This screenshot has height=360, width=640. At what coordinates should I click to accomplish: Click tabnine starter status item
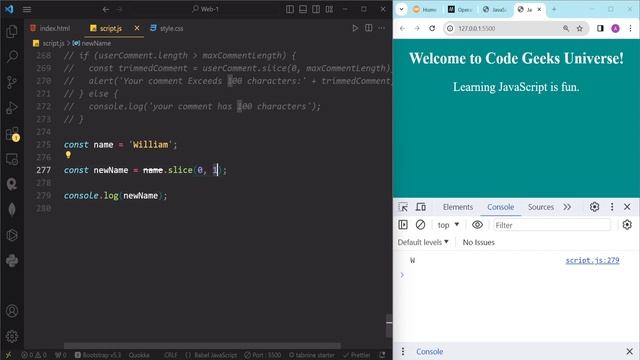click(312, 355)
